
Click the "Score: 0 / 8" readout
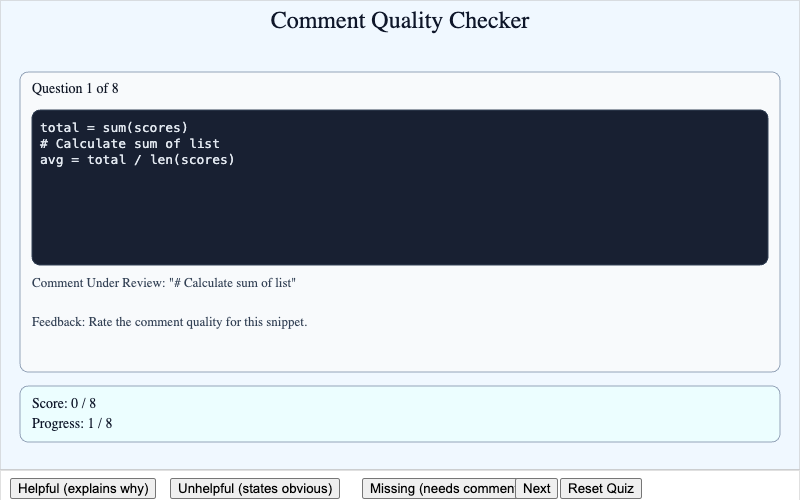pos(64,404)
